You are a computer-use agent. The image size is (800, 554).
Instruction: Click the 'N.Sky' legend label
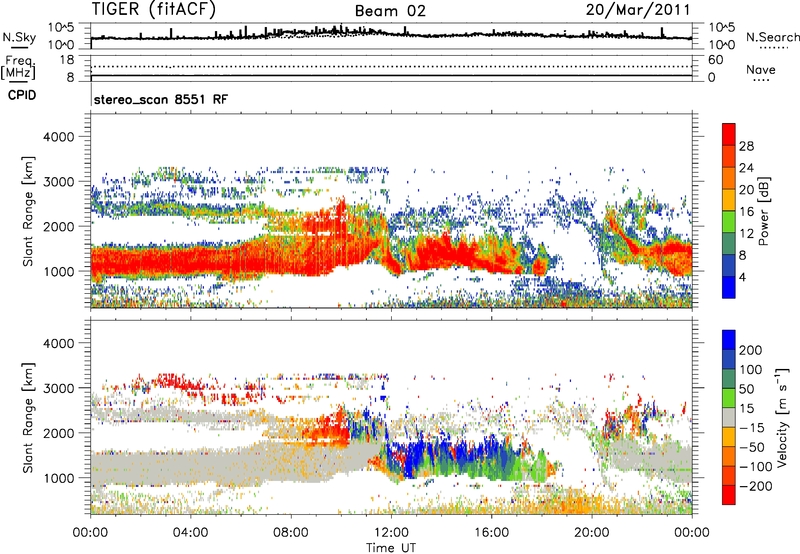[x=19, y=37]
